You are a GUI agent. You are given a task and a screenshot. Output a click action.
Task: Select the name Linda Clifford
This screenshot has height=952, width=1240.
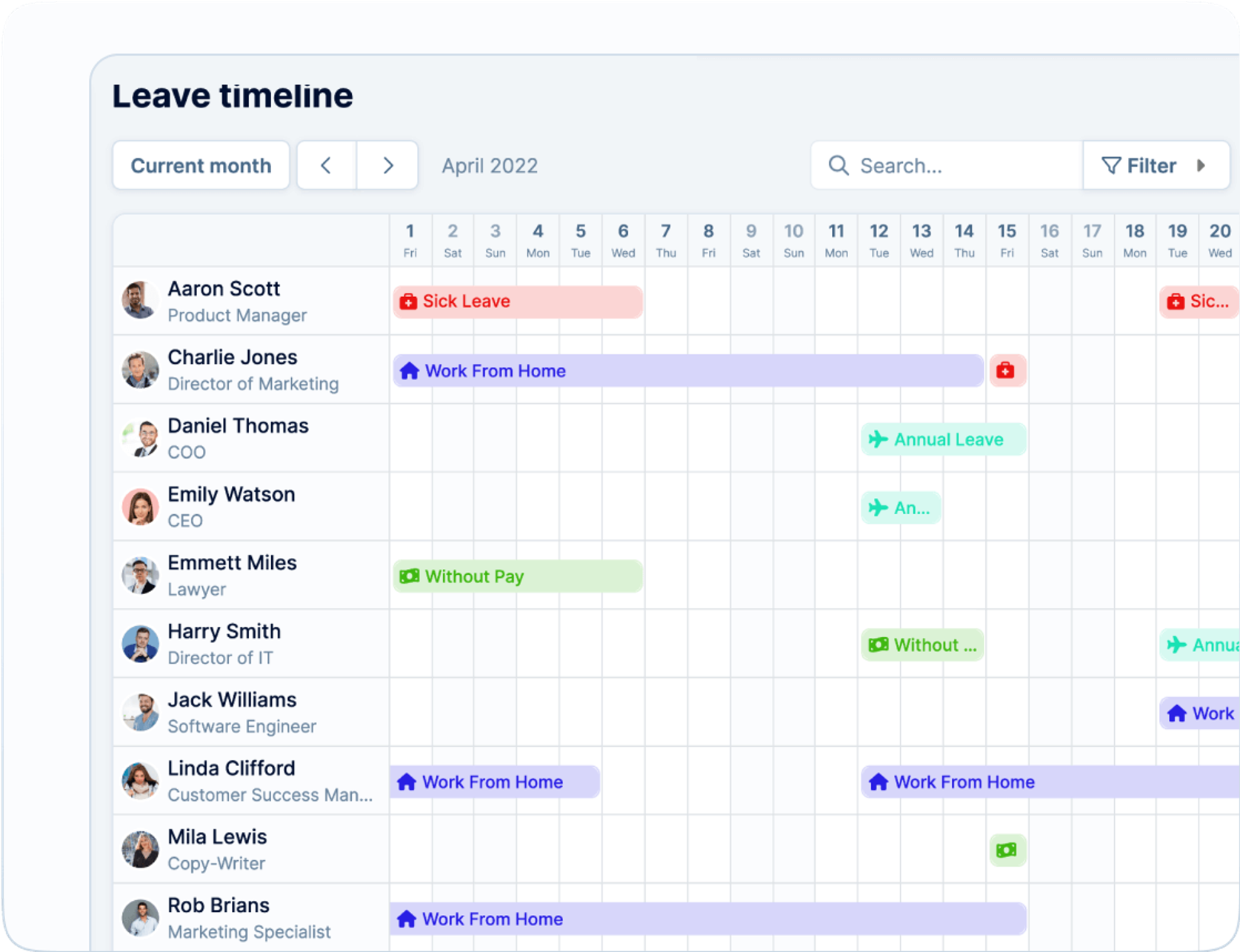tap(231, 768)
